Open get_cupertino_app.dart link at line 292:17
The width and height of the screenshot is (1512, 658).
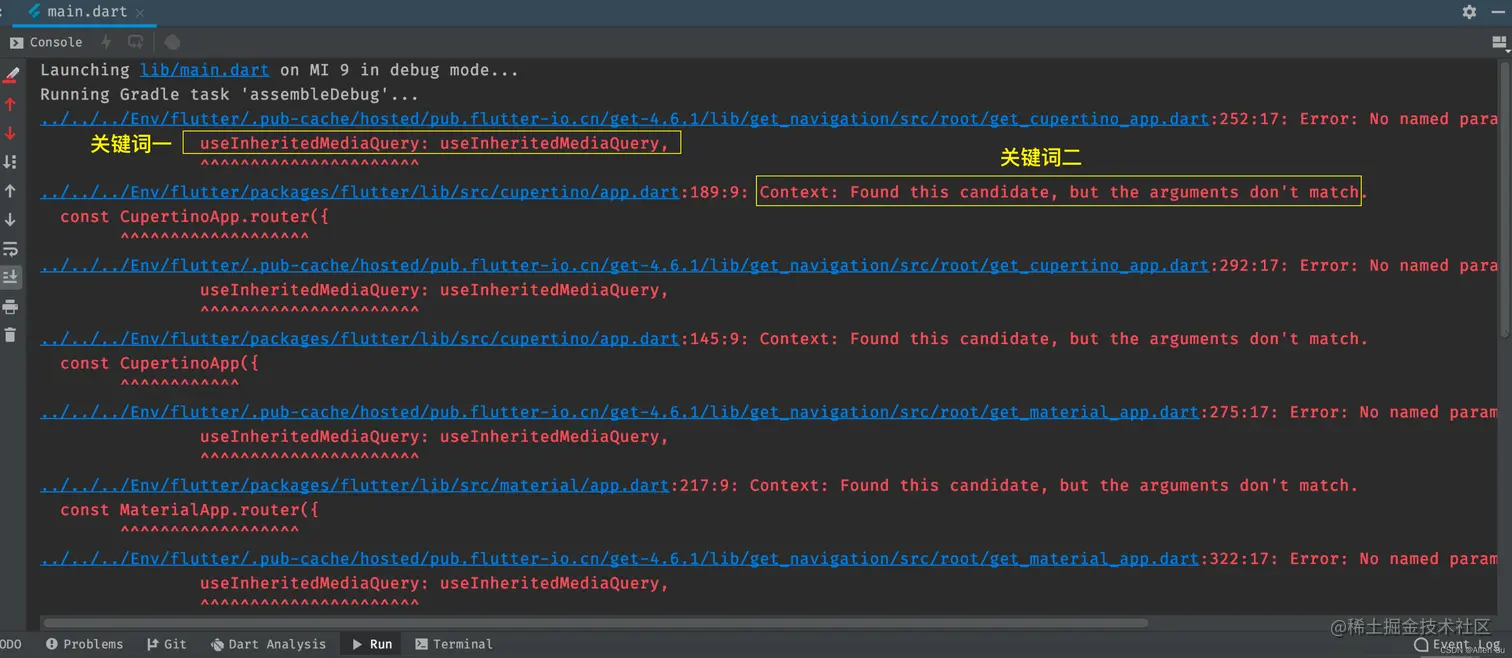[x=625, y=266]
